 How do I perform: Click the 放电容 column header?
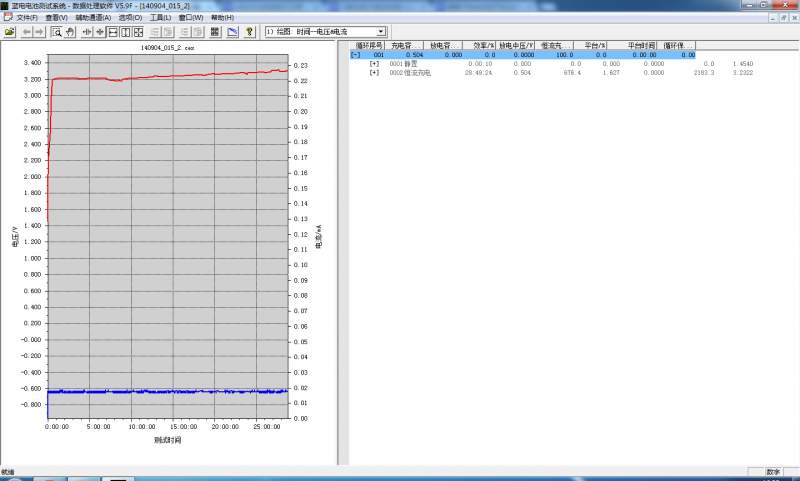coord(443,45)
